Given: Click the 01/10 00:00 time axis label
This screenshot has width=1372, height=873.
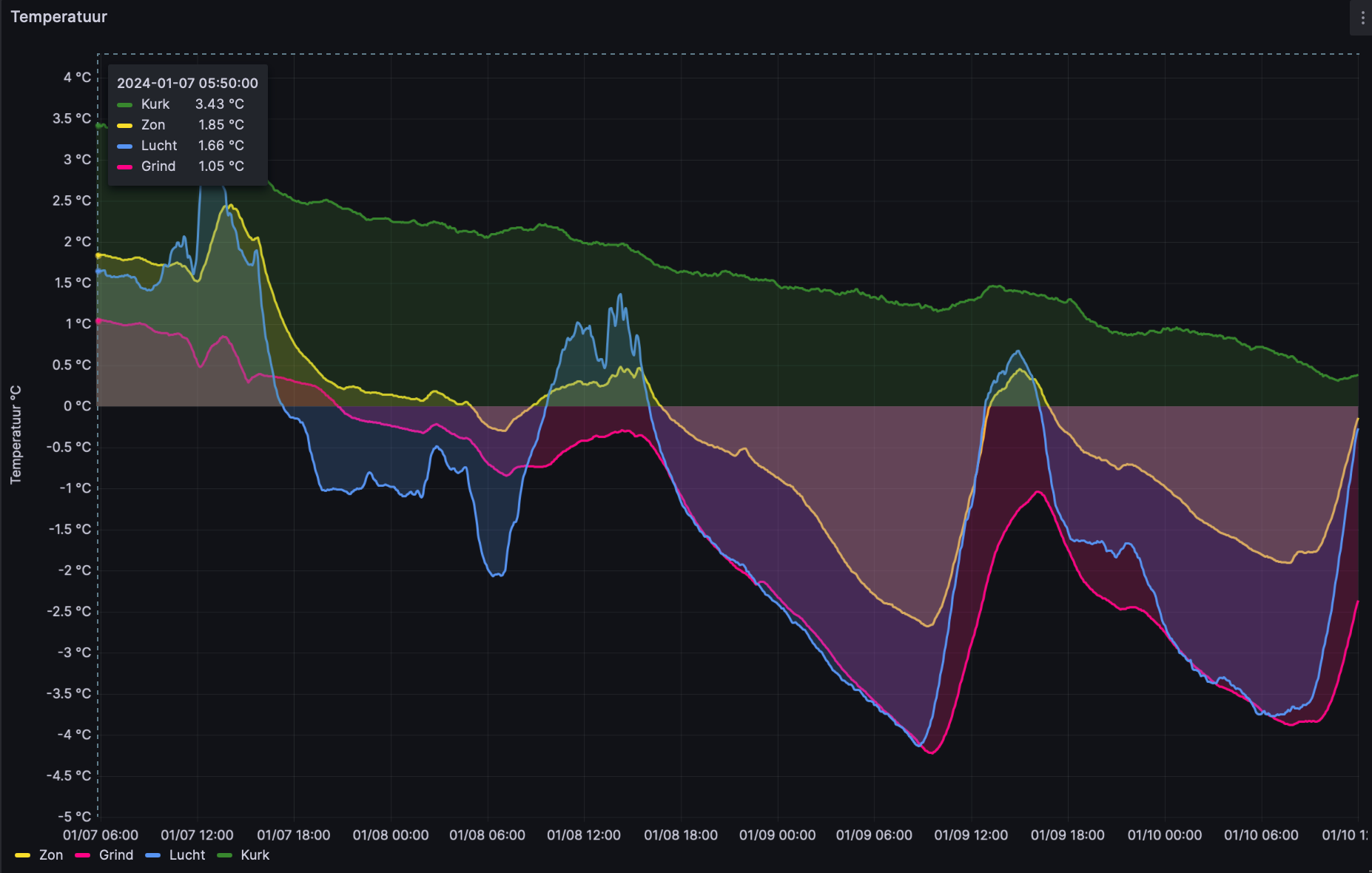Looking at the screenshot, I should [x=1165, y=835].
